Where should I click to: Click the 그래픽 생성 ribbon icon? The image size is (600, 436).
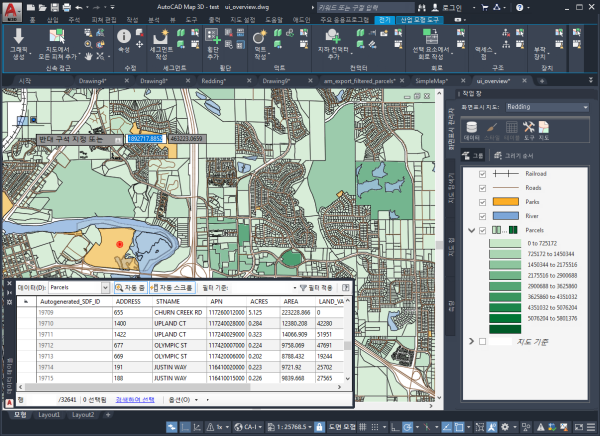pyautogui.click(x=17, y=42)
